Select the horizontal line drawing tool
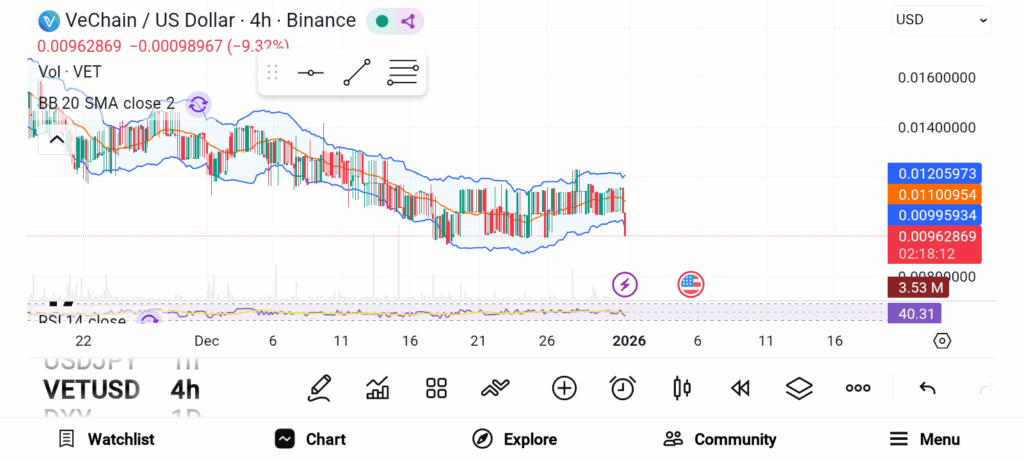 310,73
